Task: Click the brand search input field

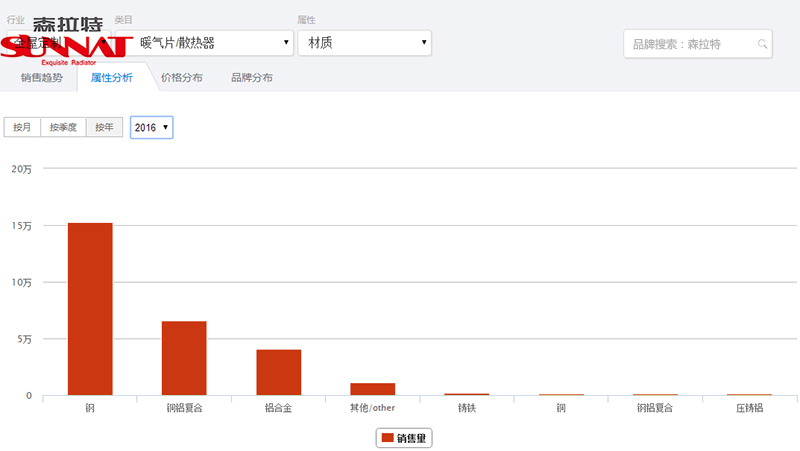Action: click(697, 44)
